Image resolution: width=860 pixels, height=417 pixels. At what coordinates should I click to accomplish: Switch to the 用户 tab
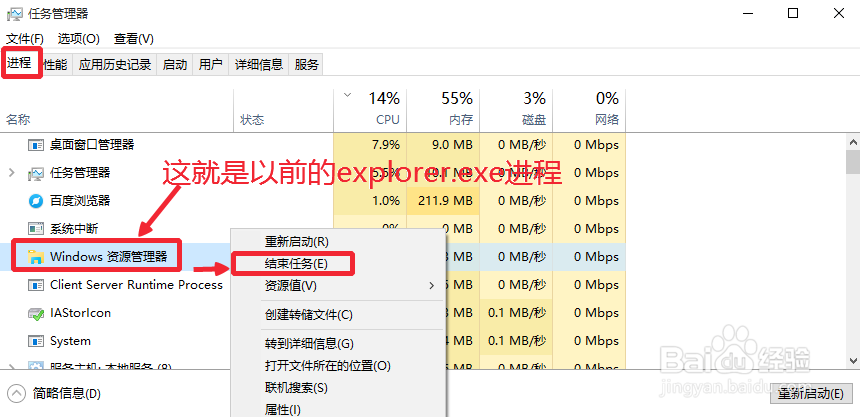[211, 65]
